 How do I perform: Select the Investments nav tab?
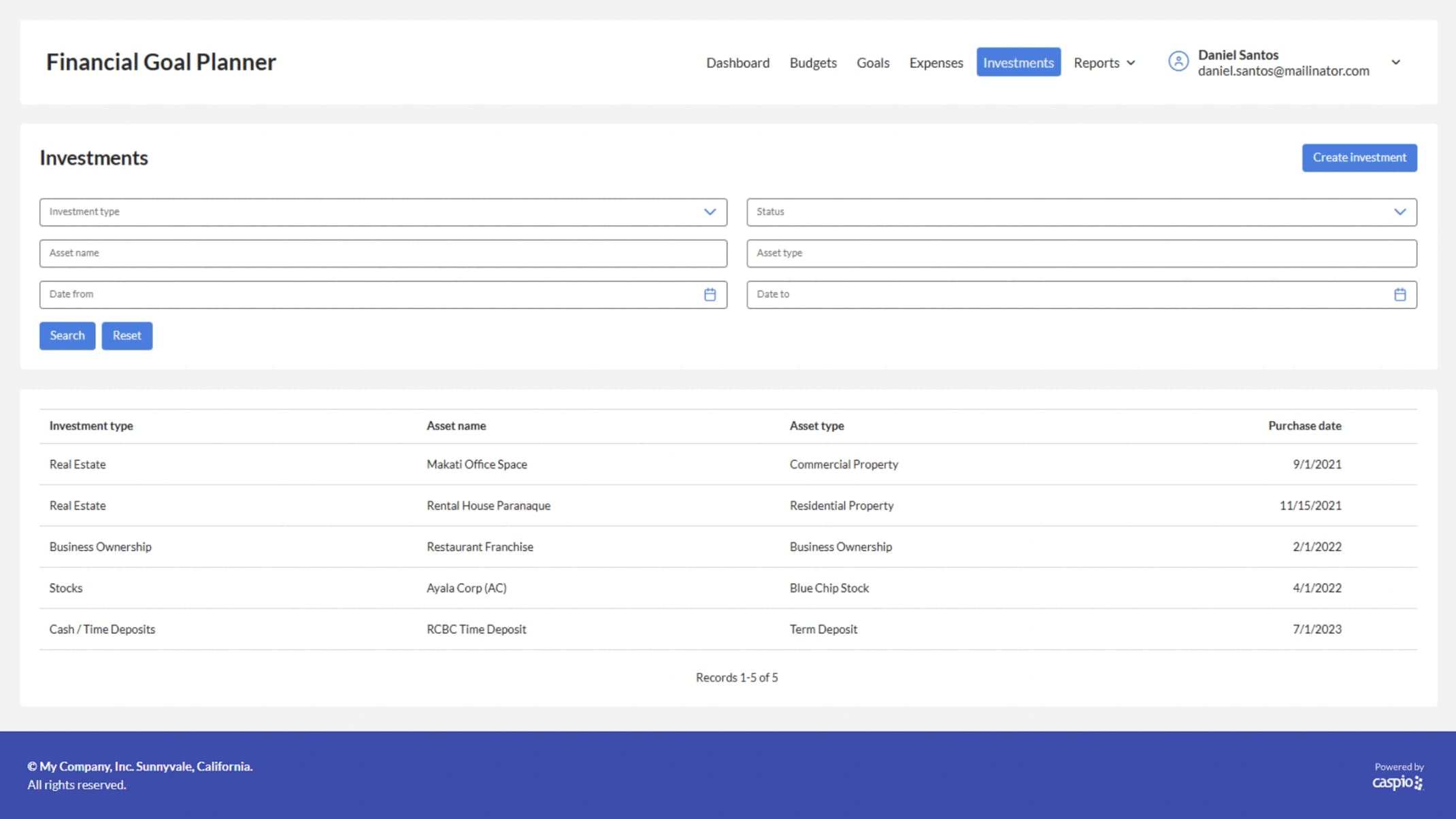1019,63
